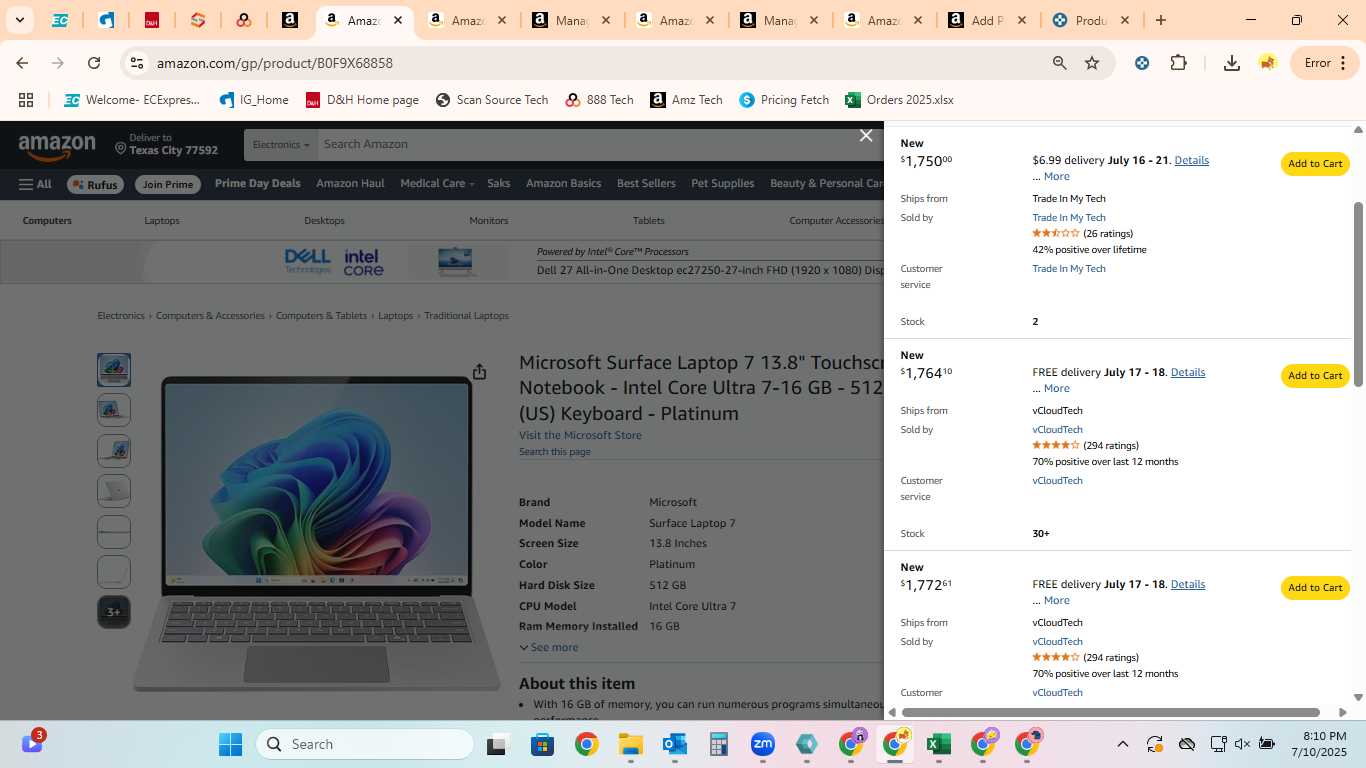Launch Excel from the taskbar

938,744
